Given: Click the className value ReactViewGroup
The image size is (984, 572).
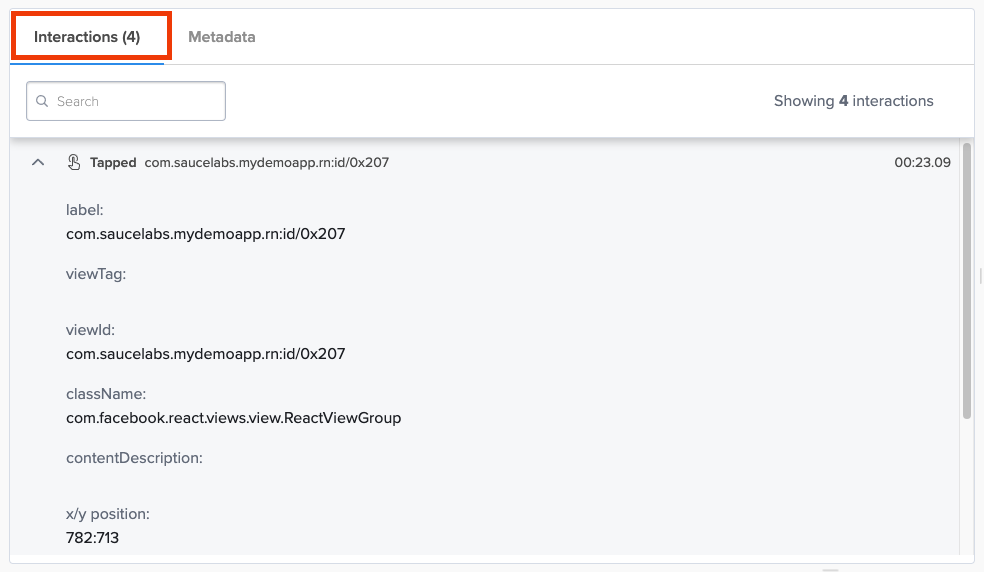Looking at the screenshot, I should [x=233, y=418].
